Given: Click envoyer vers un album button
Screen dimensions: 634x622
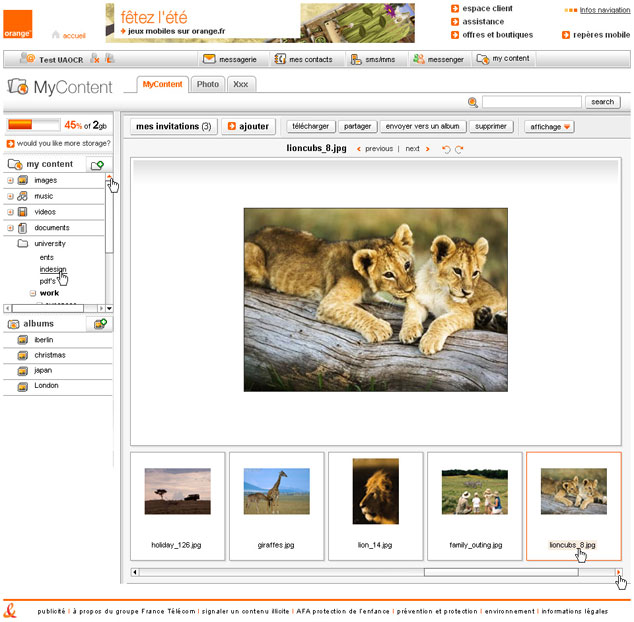Looking at the screenshot, I should pyautogui.click(x=423, y=127).
